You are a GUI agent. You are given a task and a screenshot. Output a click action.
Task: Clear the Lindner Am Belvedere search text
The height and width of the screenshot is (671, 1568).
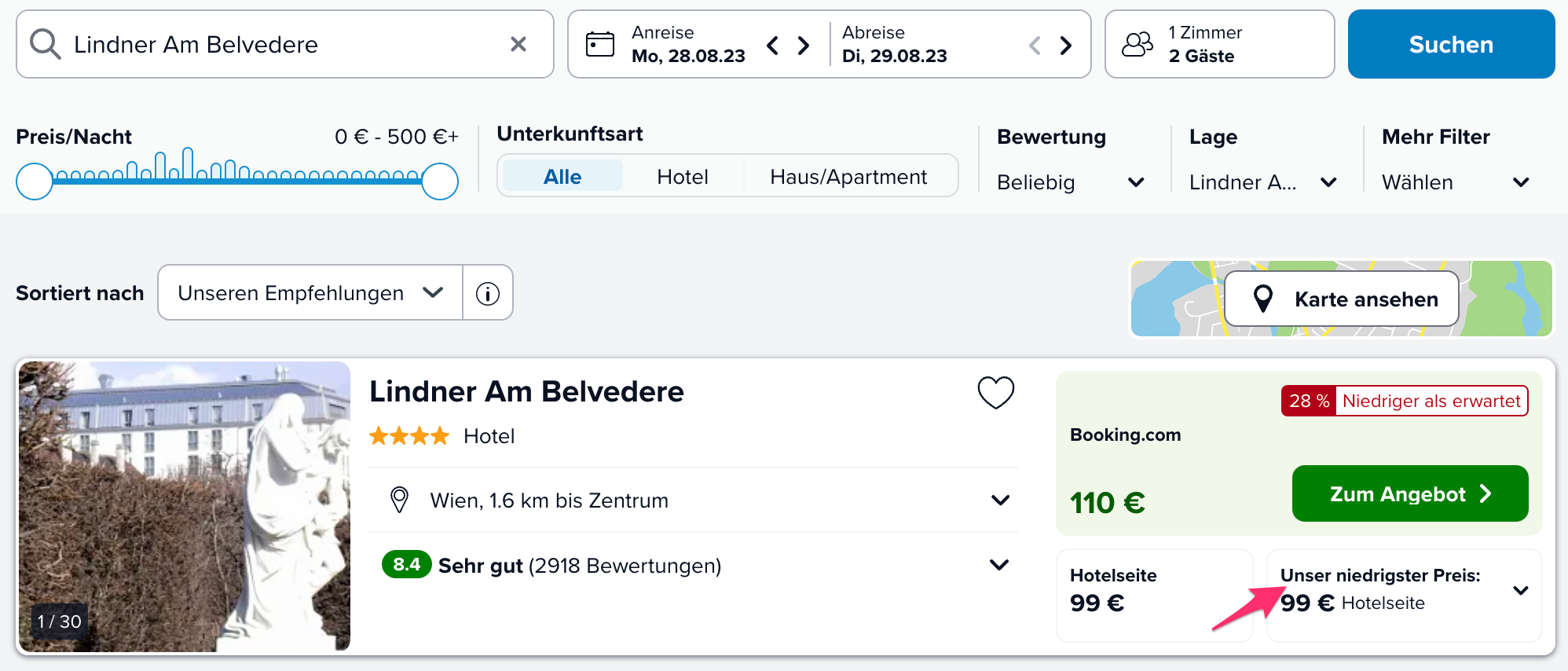[x=518, y=44]
